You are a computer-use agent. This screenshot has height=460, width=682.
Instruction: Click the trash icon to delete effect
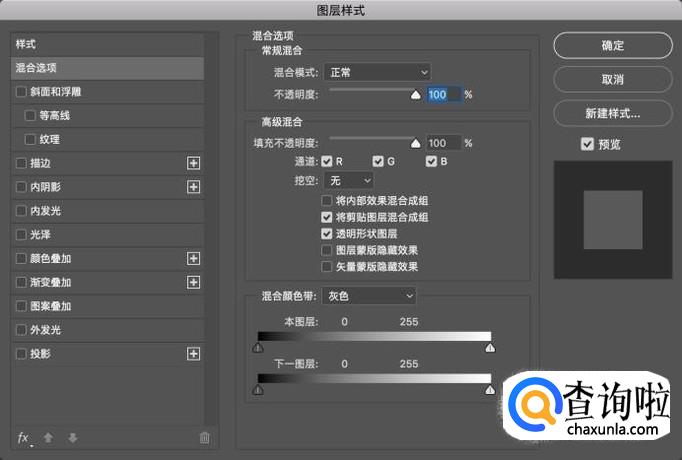point(204,438)
